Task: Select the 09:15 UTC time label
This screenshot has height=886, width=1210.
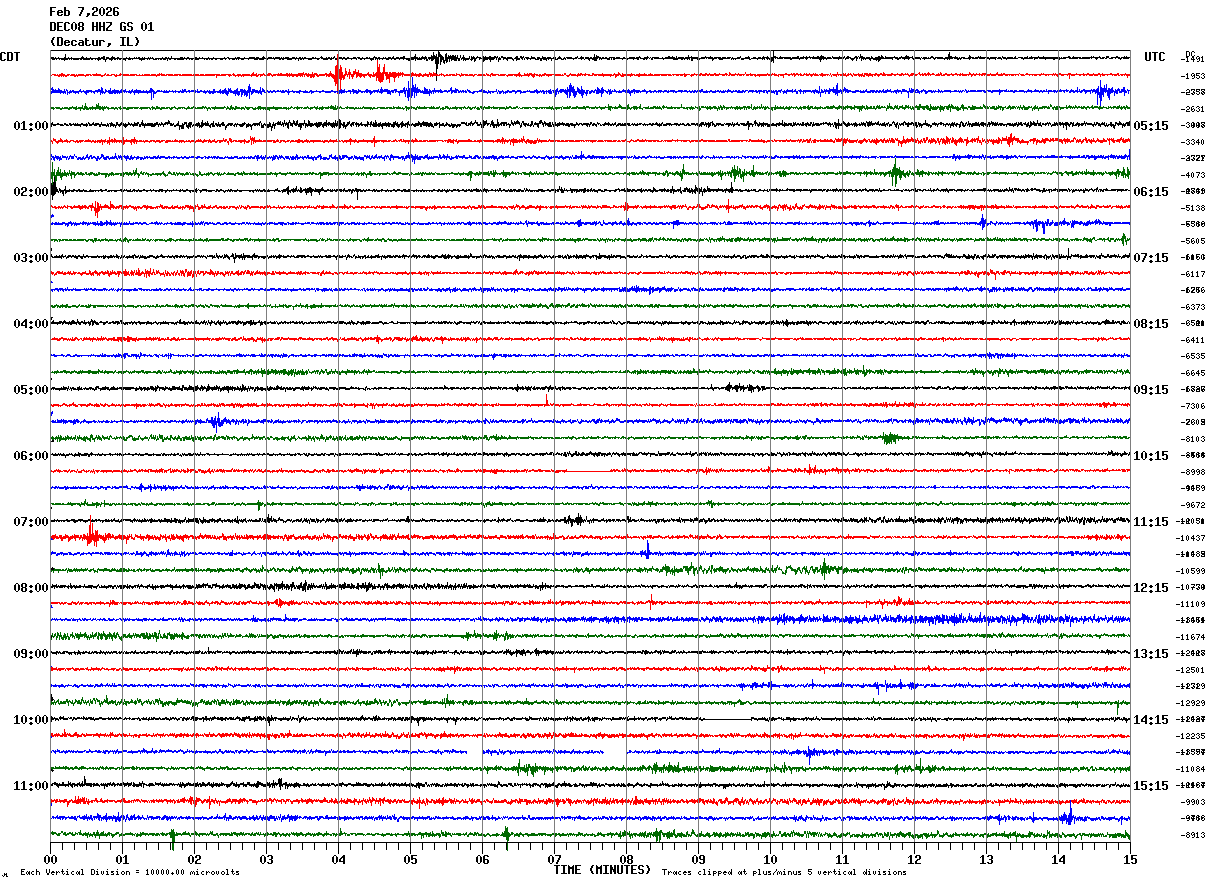Action: point(1151,390)
